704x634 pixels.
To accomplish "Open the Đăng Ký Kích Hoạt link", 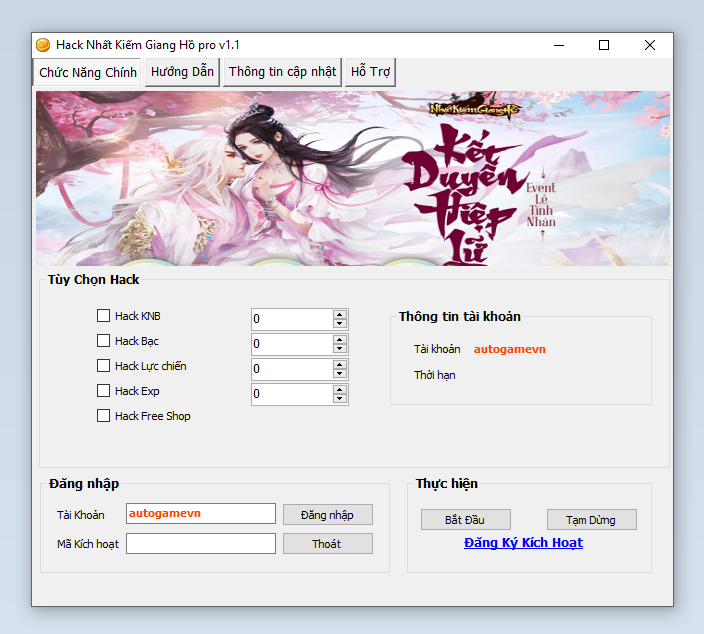I will click(x=523, y=543).
